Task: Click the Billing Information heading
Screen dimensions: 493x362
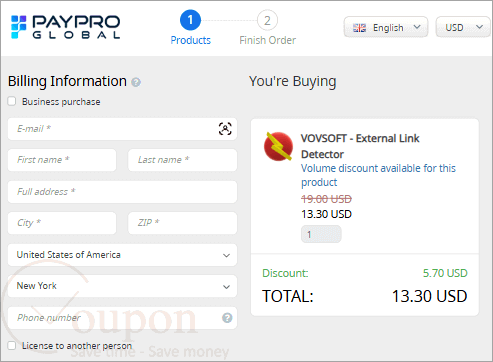Action: 67,81
